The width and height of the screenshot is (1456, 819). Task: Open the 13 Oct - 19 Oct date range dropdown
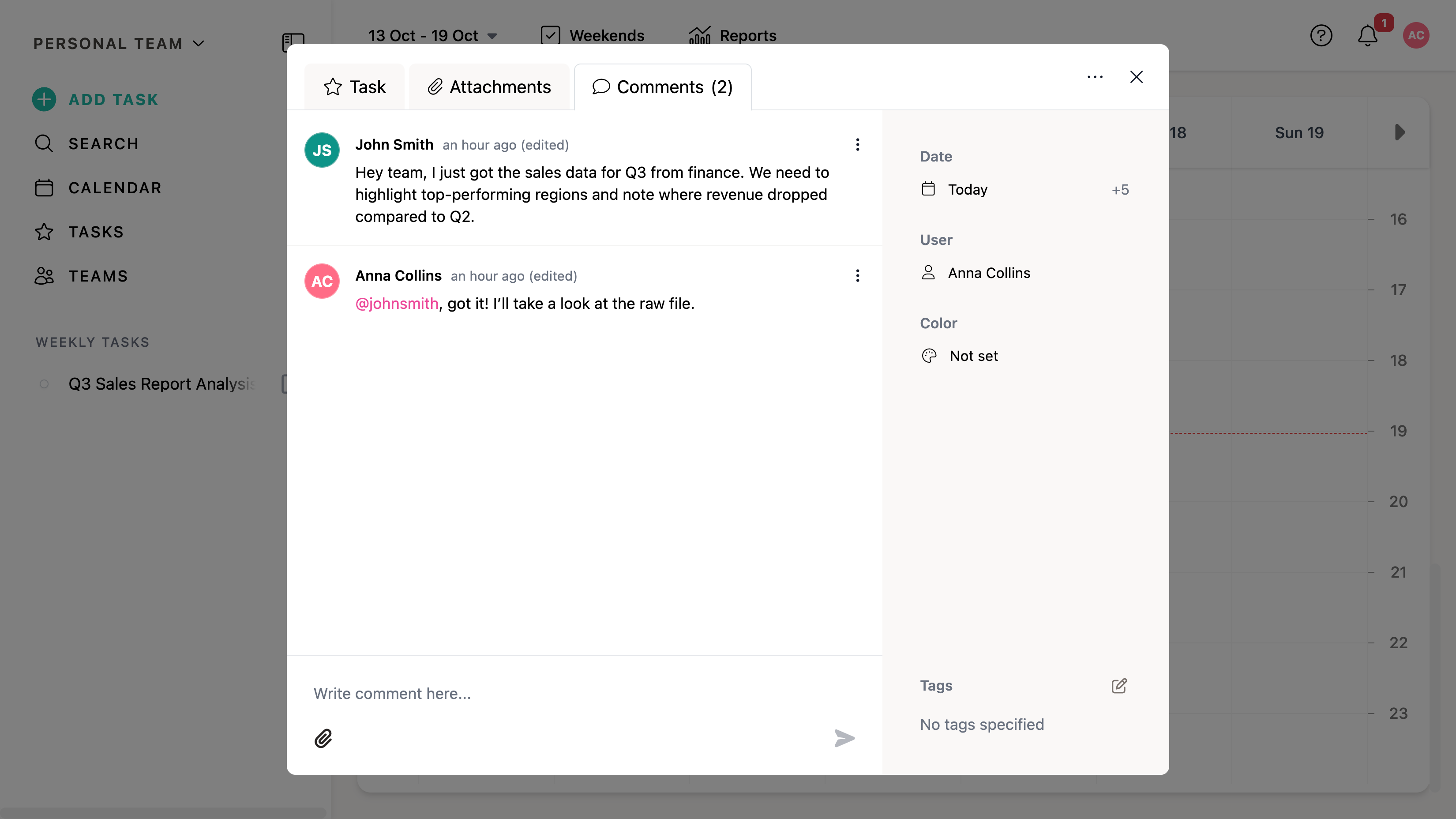point(432,36)
